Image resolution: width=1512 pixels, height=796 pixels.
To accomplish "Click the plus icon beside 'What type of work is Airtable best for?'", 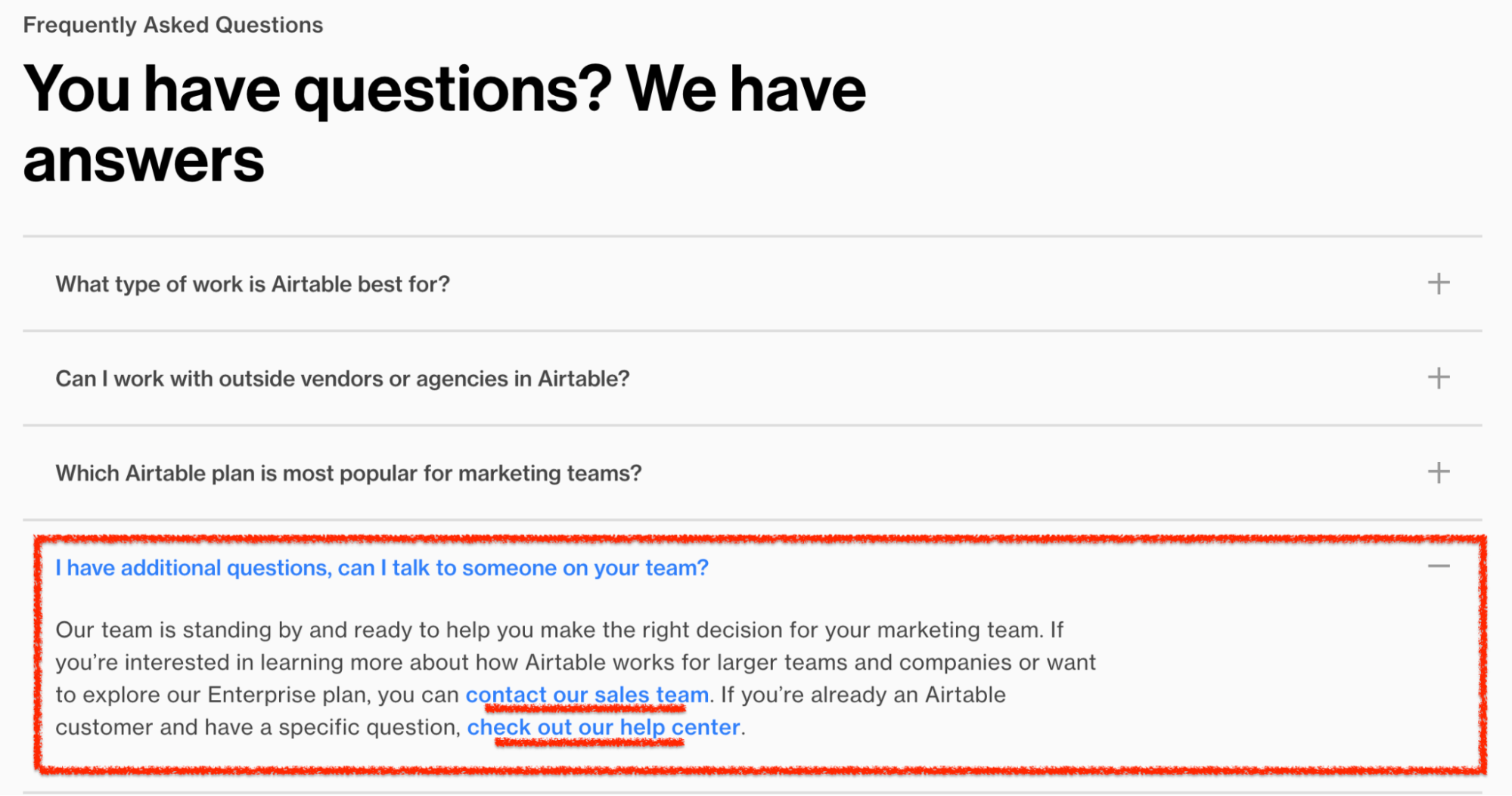I will (1438, 284).
